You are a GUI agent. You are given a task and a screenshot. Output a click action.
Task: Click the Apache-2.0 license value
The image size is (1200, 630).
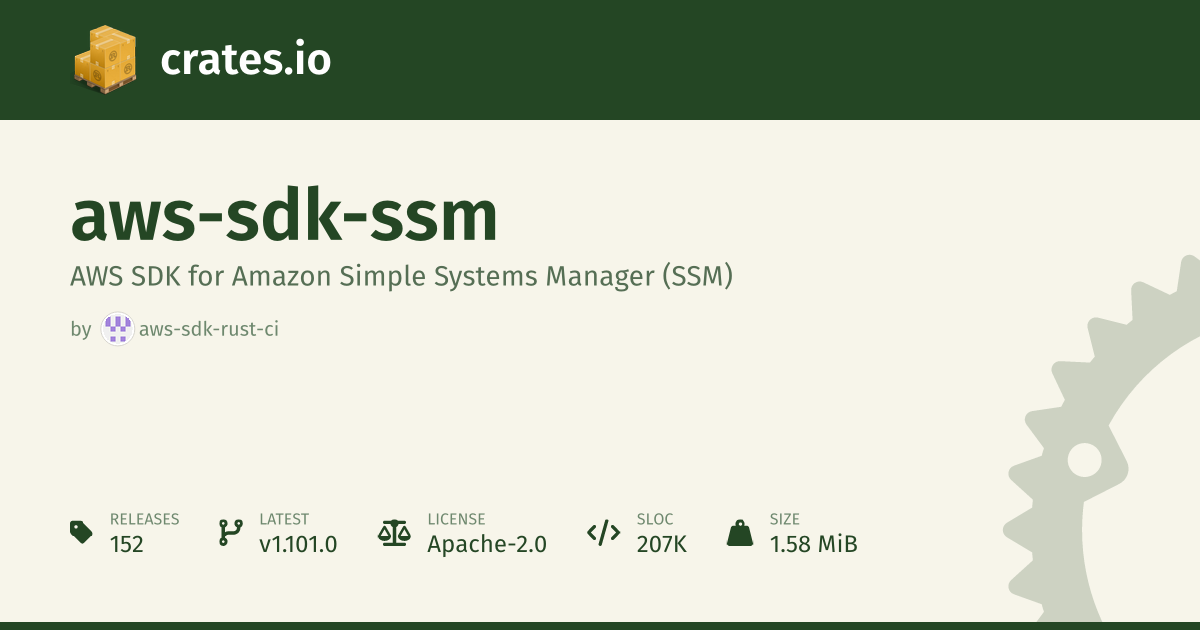tap(487, 544)
